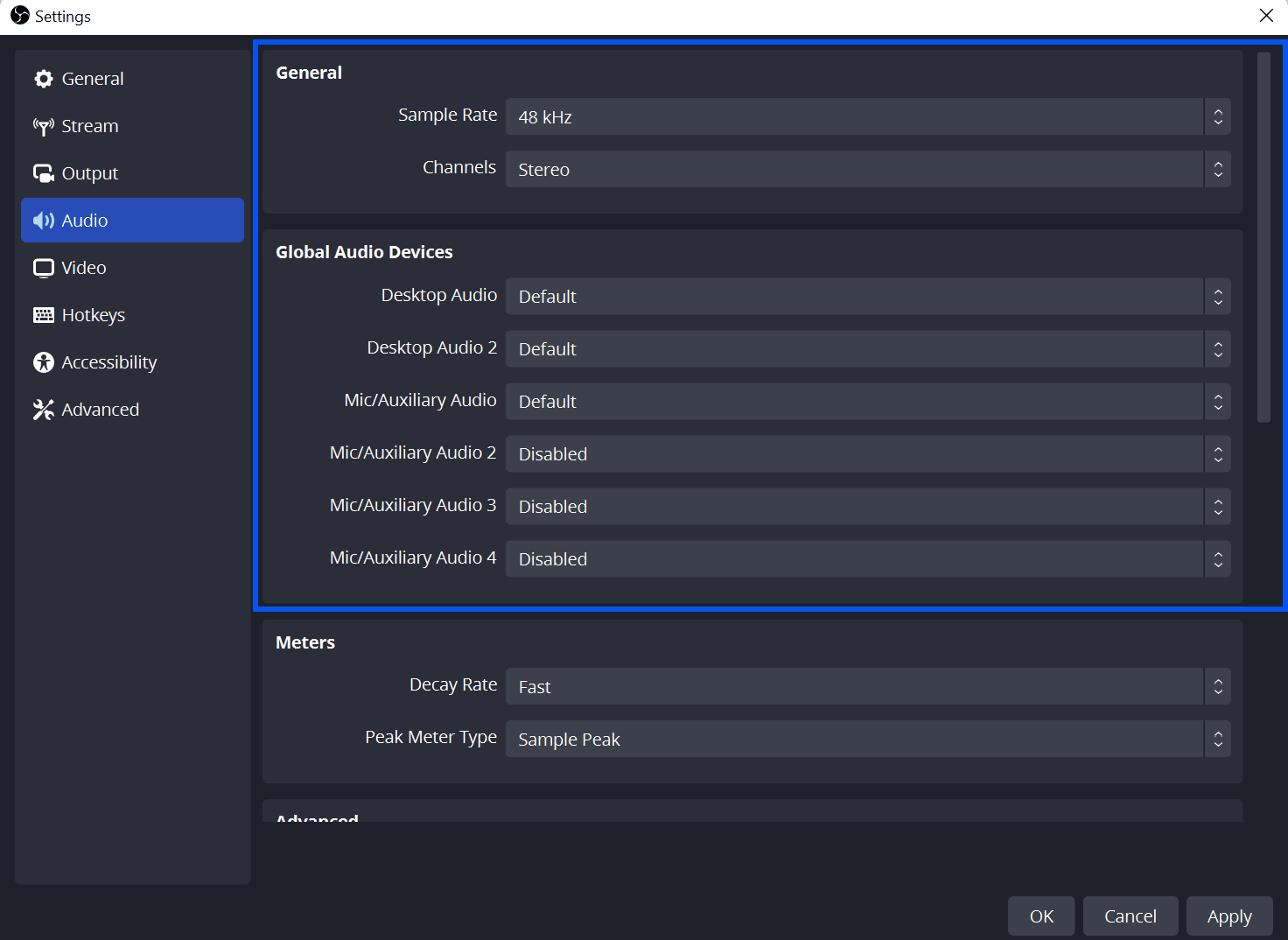Click the Apply button
This screenshot has height=940, width=1288.
coord(1229,916)
